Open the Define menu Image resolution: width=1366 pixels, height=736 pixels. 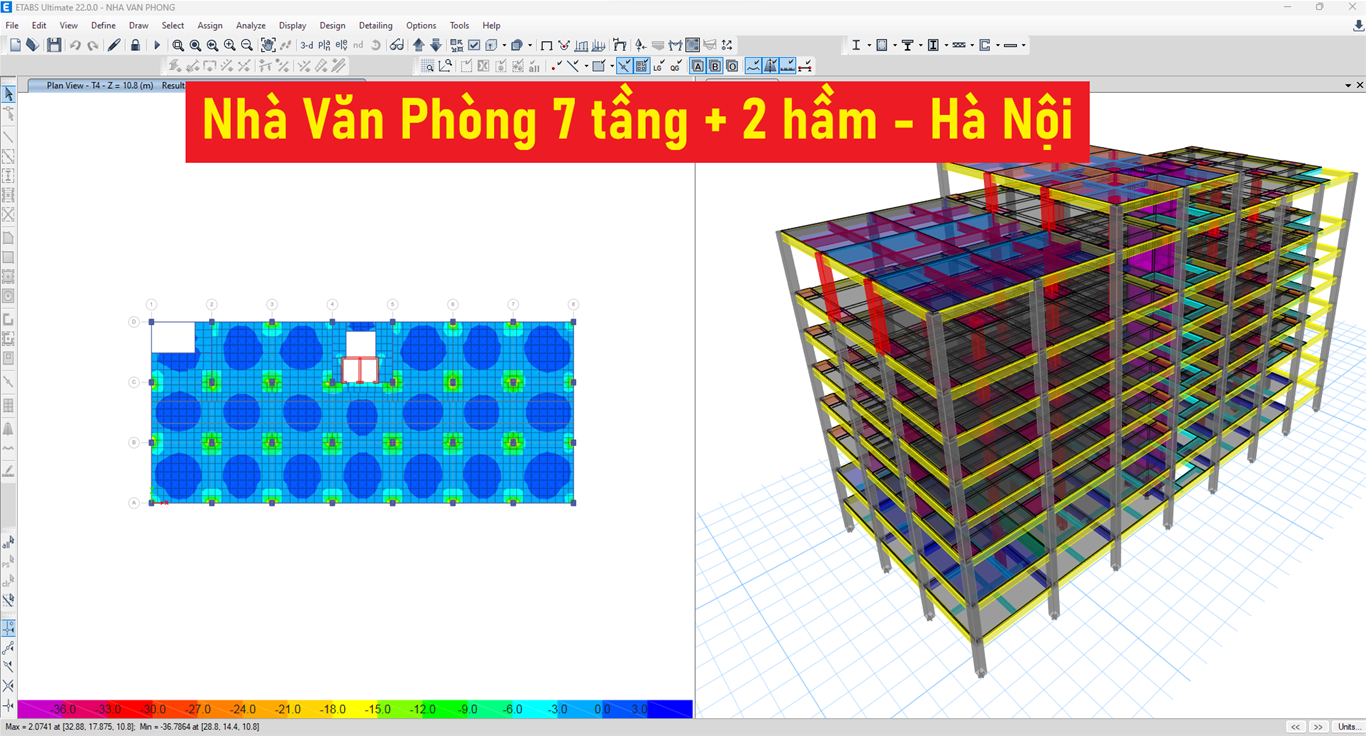pyautogui.click(x=103, y=25)
